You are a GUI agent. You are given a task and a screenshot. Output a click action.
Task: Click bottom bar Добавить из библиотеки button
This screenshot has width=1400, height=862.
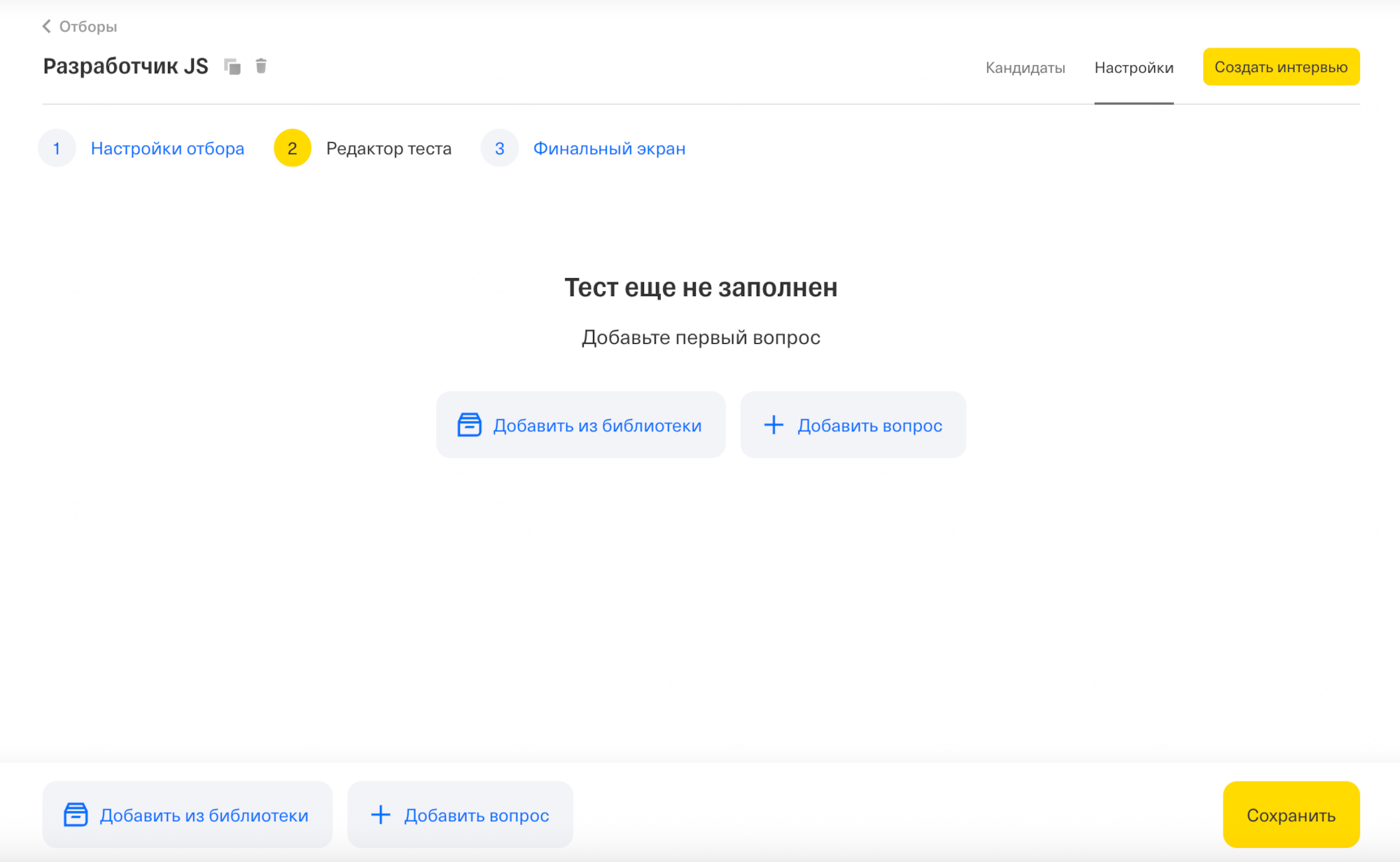click(187, 814)
